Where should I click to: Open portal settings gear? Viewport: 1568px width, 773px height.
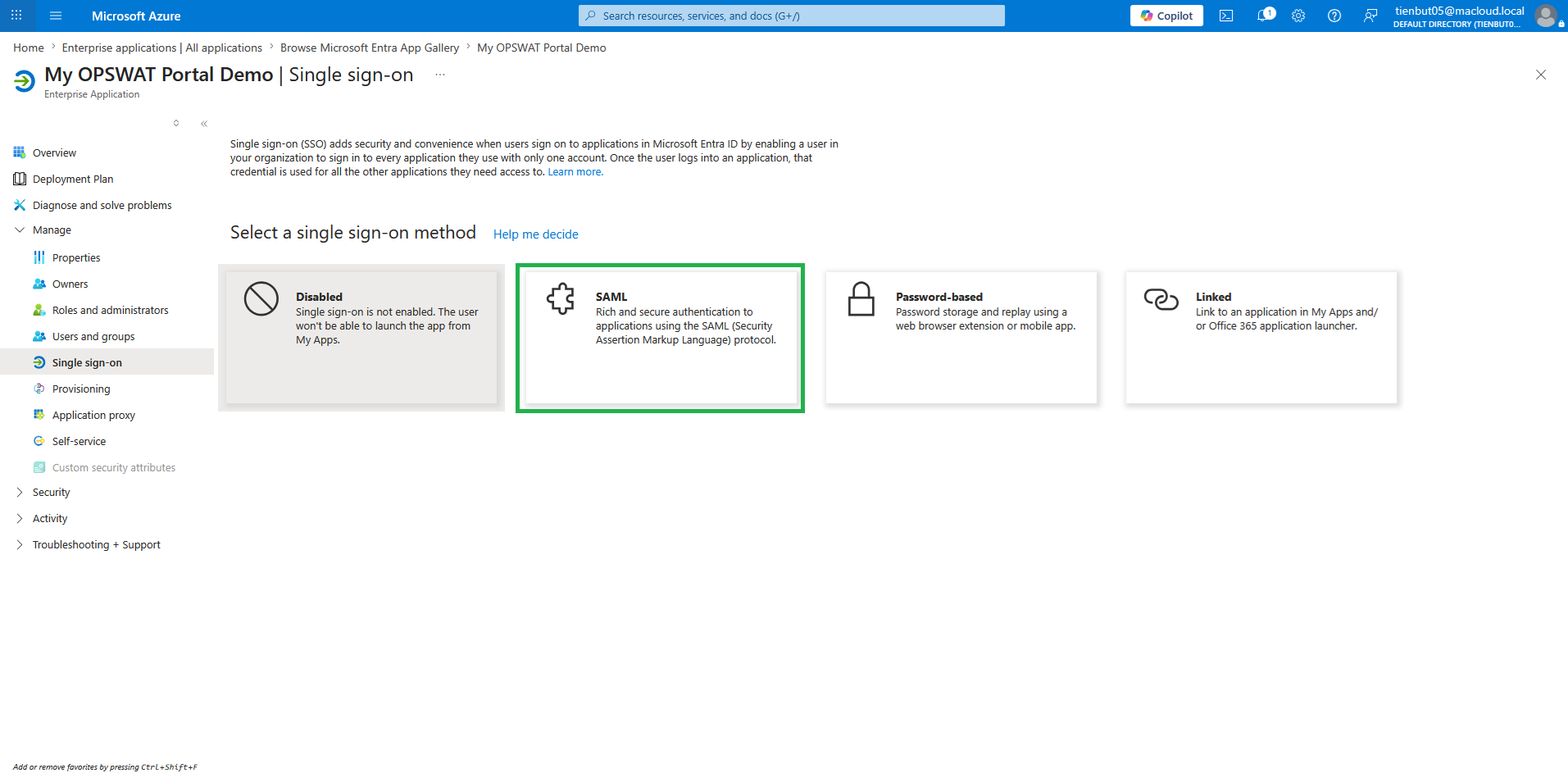coord(1298,16)
